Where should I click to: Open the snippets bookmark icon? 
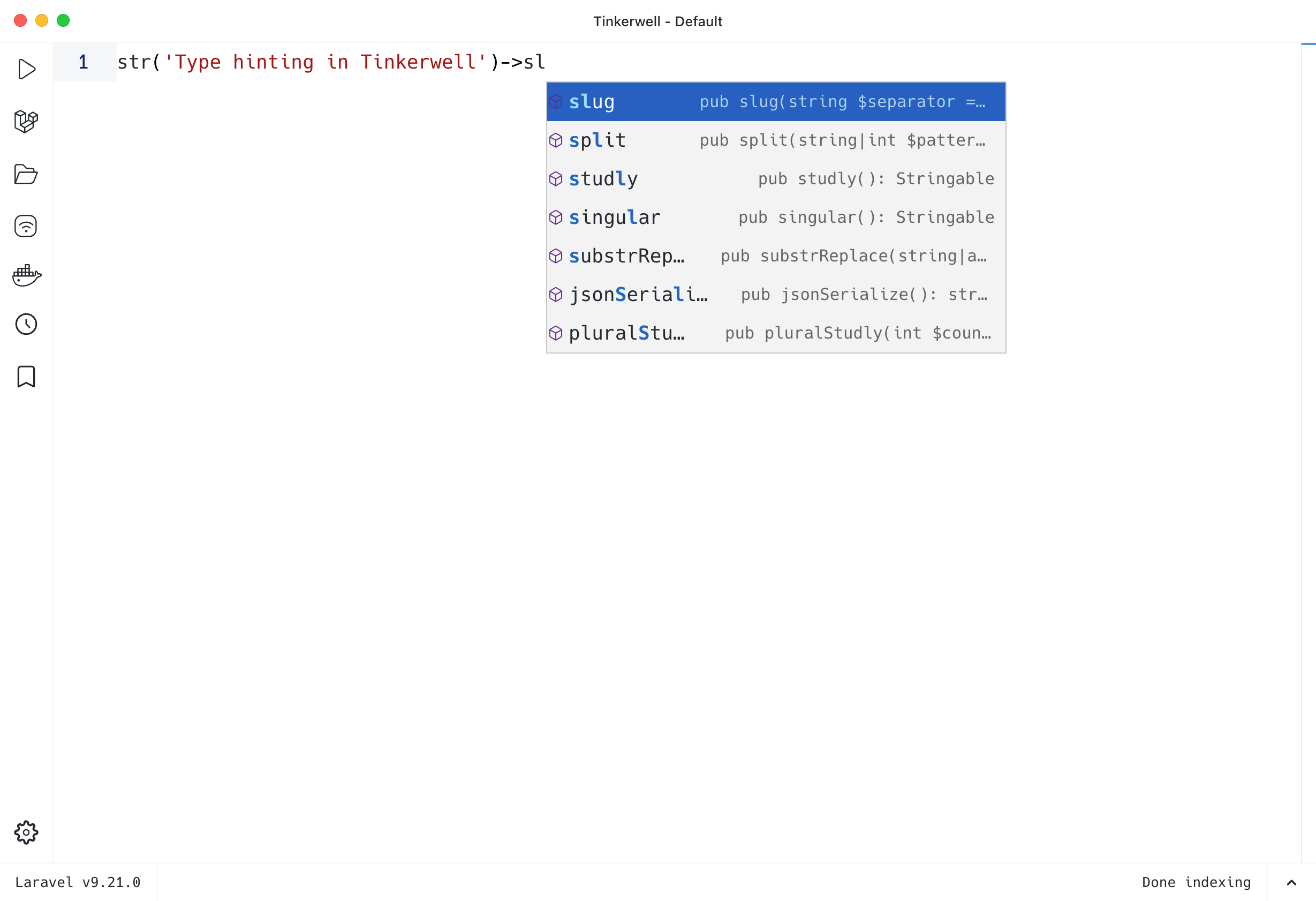click(26, 376)
